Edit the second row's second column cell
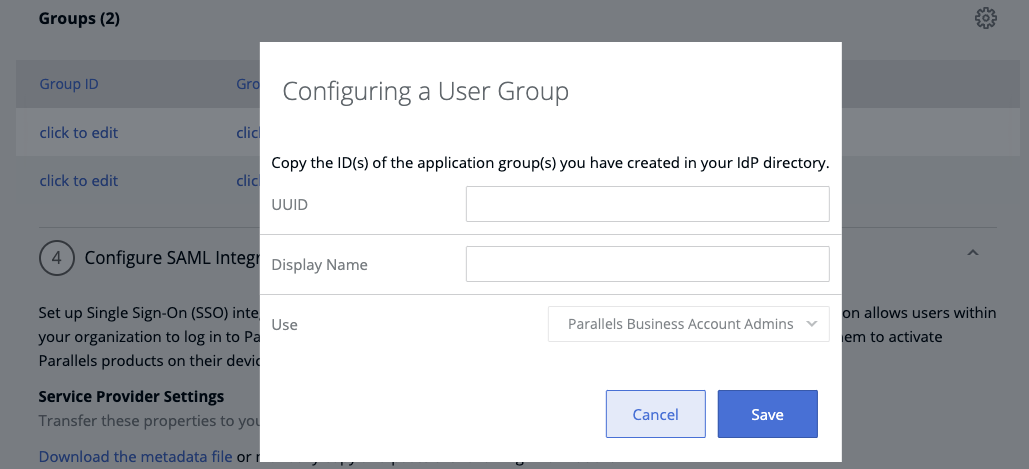 pyautogui.click(x=248, y=180)
